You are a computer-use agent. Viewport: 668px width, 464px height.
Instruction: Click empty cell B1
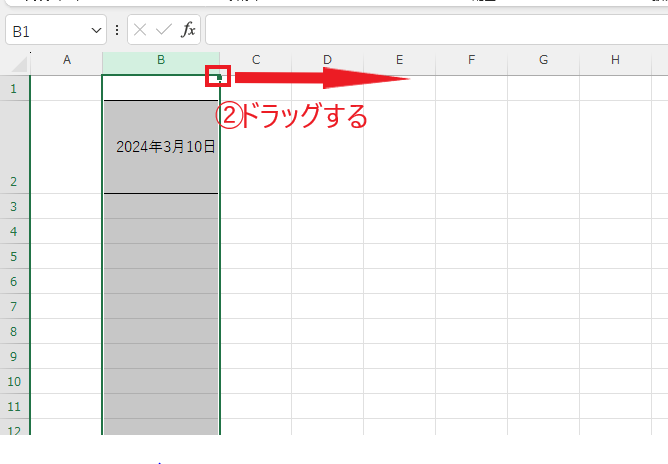pyautogui.click(x=161, y=88)
